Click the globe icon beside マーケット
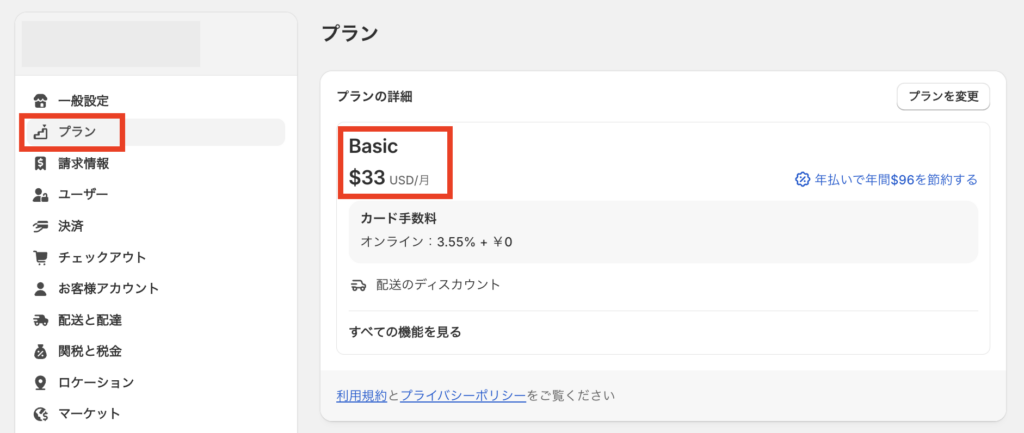 pyautogui.click(x=41, y=413)
